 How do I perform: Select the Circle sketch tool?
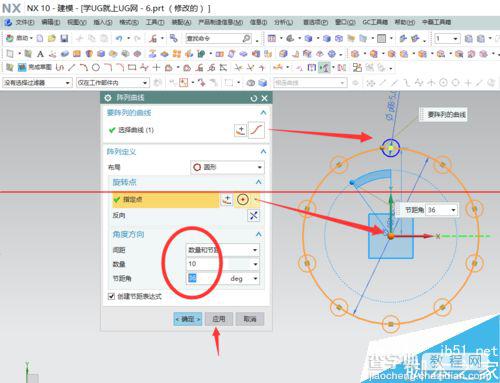96,68
